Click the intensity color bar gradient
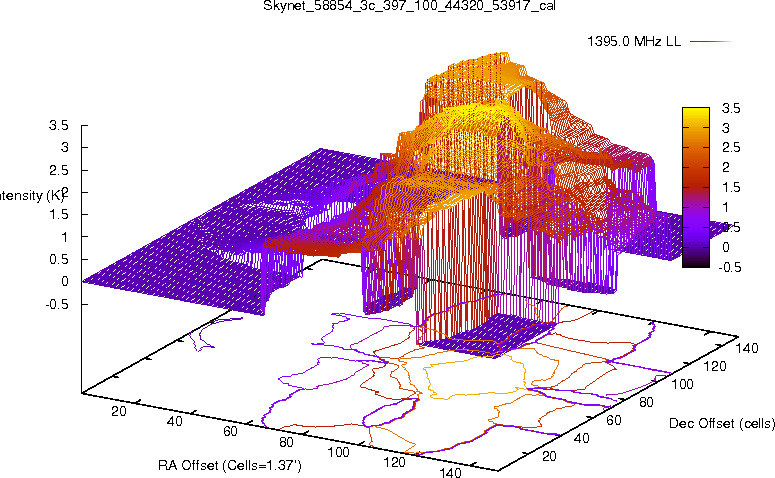The height and width of the screenshot is (478, 775). (x=695, y=187)
